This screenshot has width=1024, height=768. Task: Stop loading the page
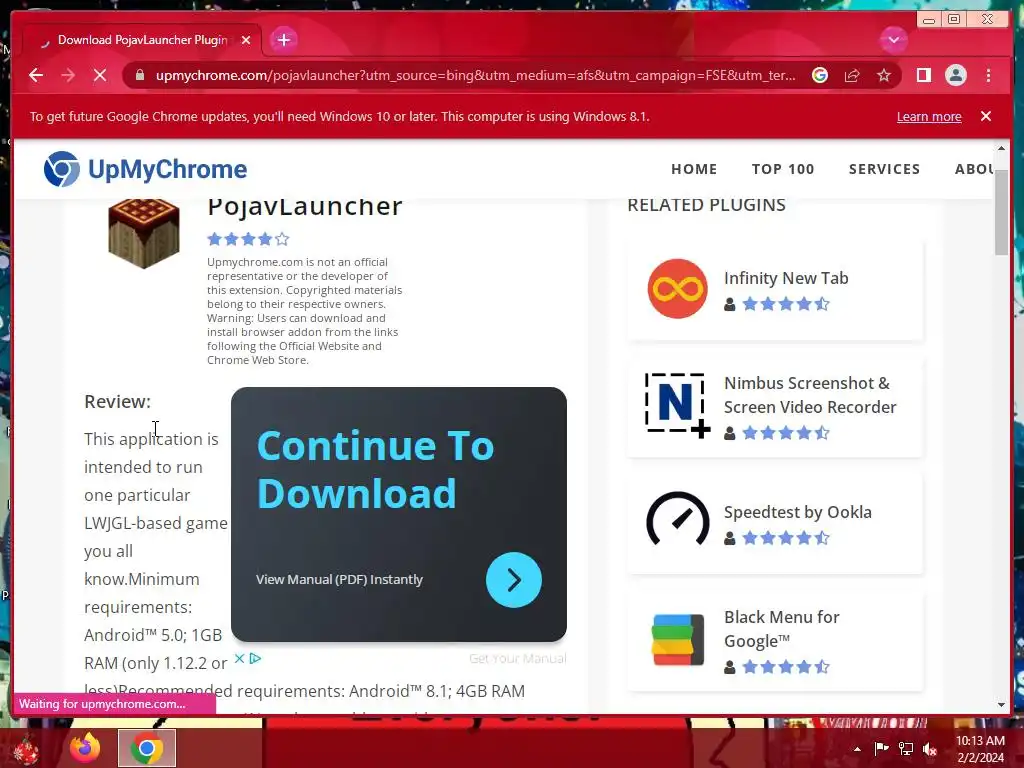click(x=100, y=75)
